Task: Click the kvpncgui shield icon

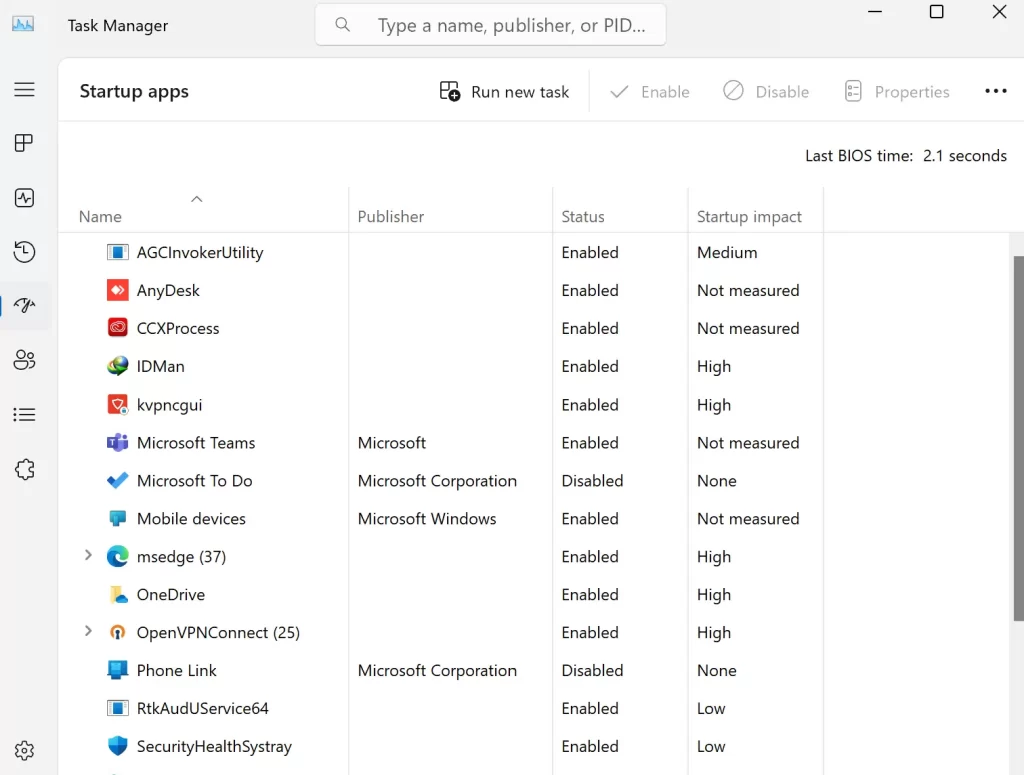Action: (118, 405)
